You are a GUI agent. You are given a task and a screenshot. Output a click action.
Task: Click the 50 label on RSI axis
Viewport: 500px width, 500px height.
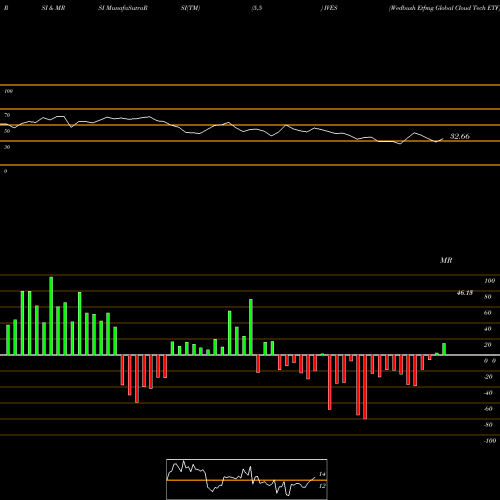click(7, 131)
